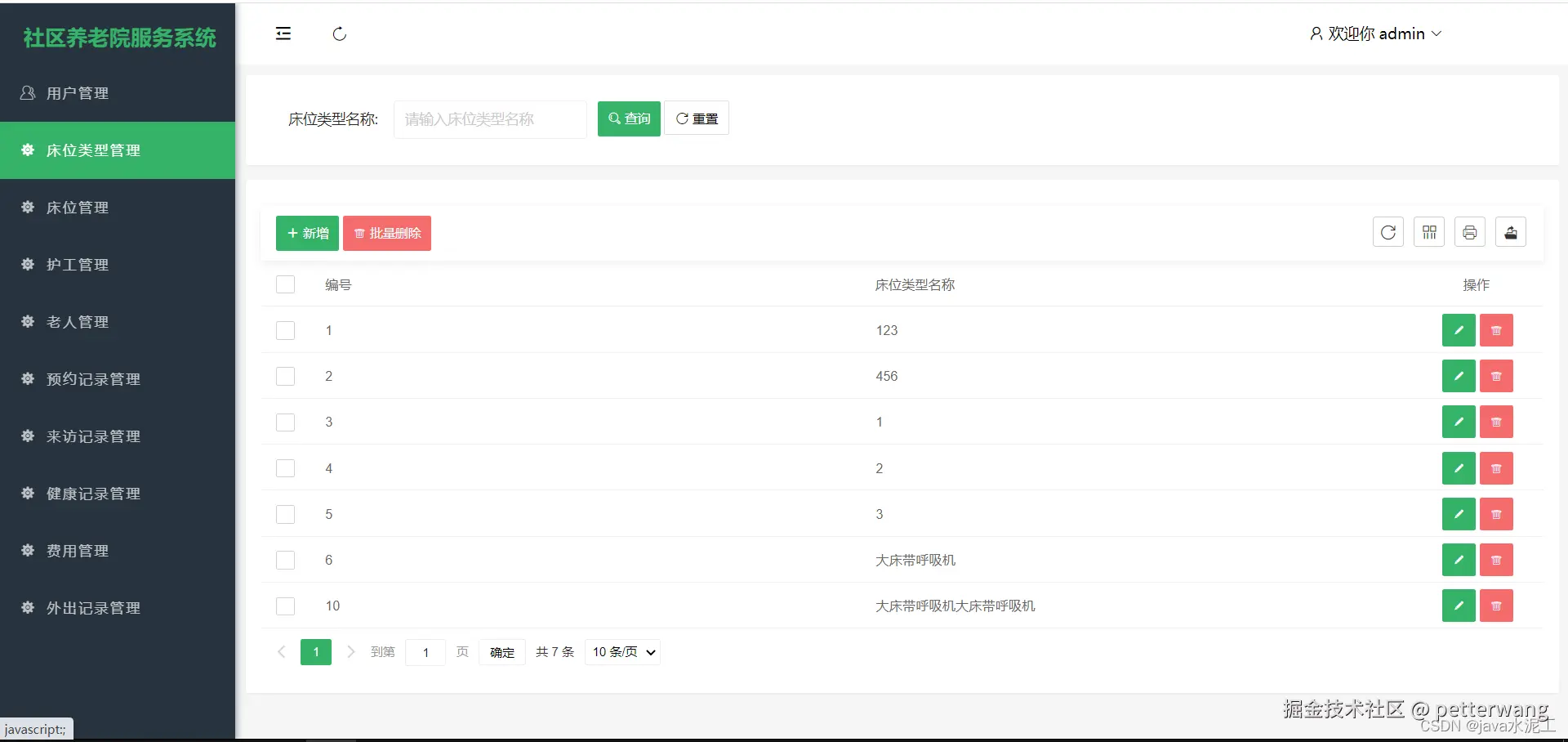1568x742 pixels.
Task: Go to next page with arrow chevron
Action: (x=351, y=652)
